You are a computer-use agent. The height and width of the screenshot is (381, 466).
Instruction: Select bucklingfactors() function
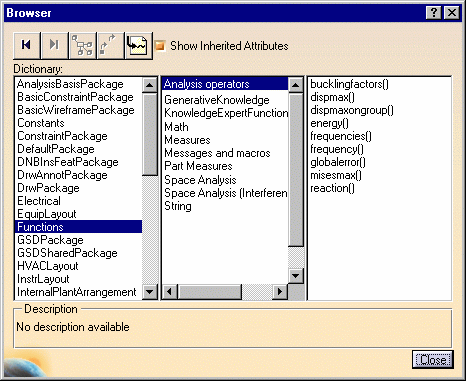pos(349,84)
